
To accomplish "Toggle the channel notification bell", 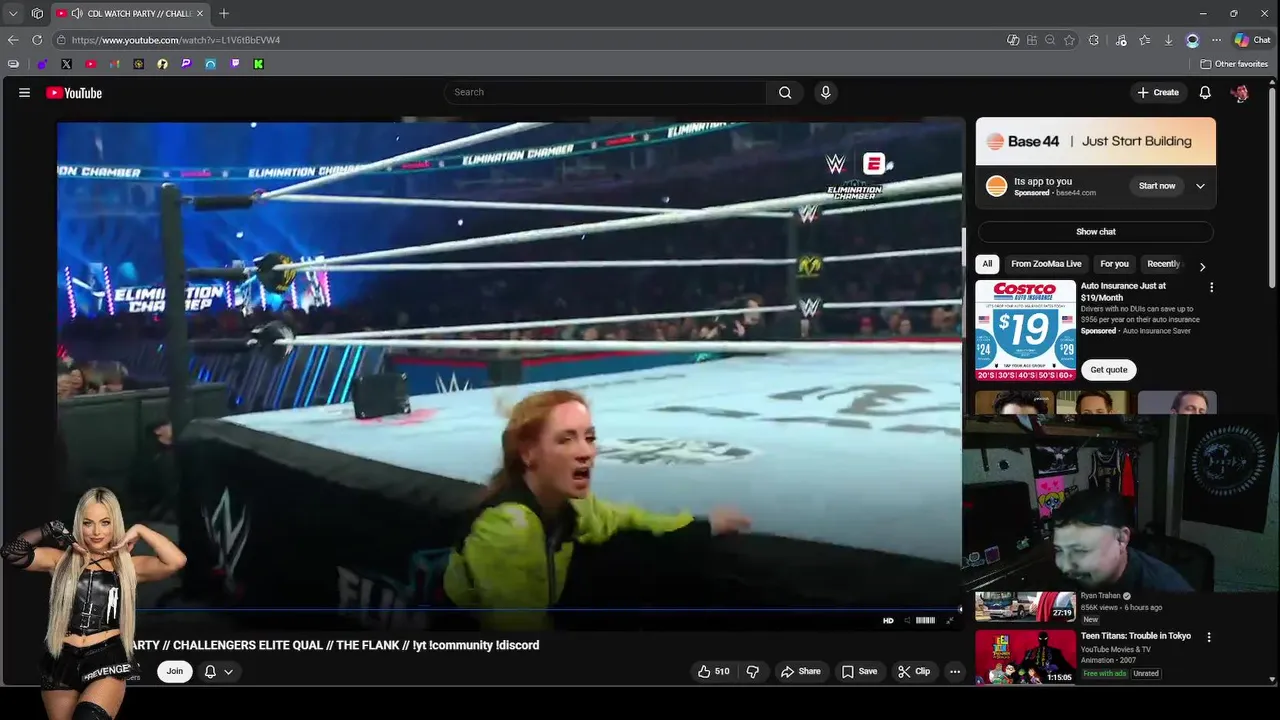I will click(218, 671).
